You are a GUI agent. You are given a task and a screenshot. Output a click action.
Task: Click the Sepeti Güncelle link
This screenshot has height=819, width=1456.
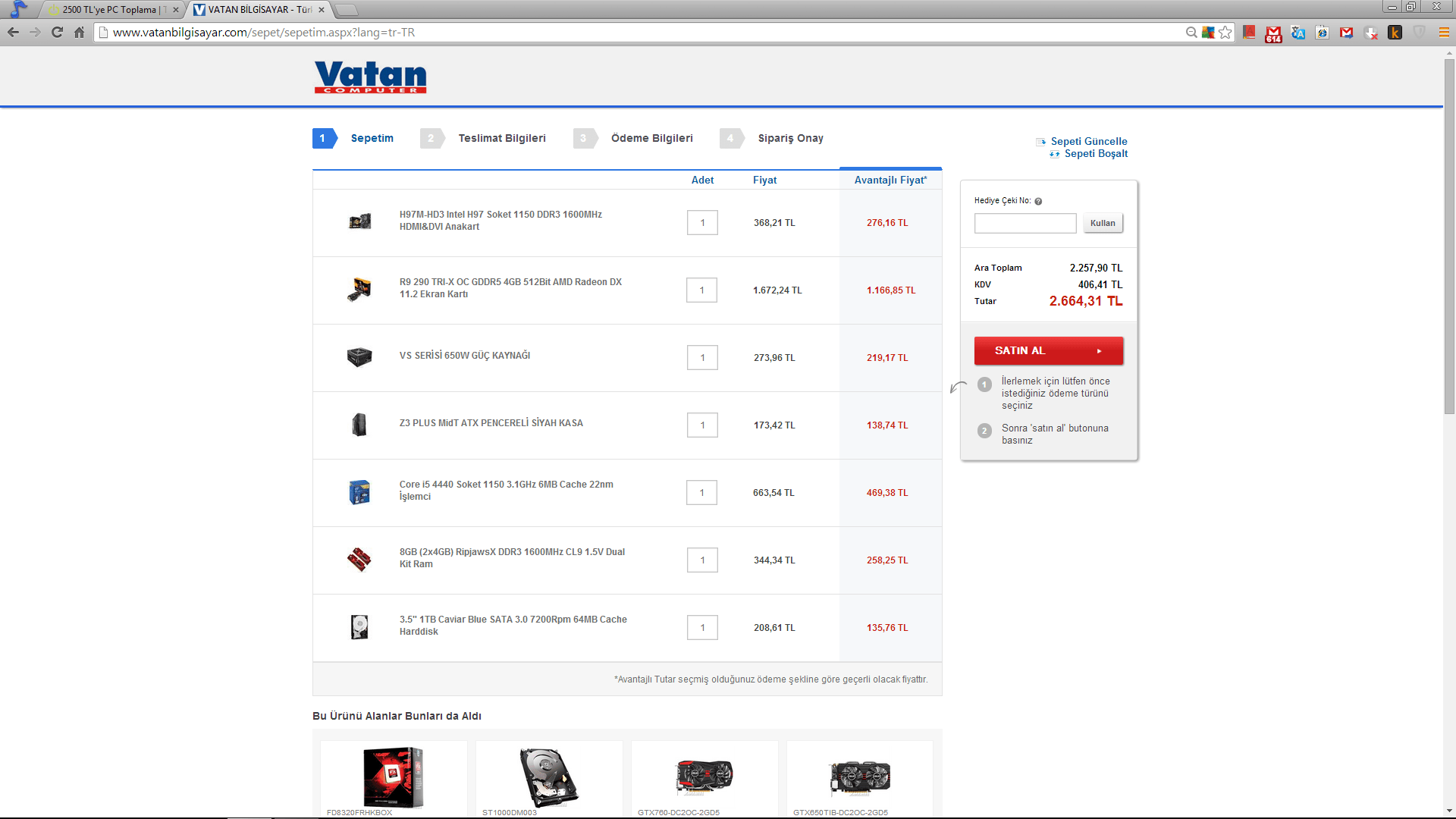1088,141
